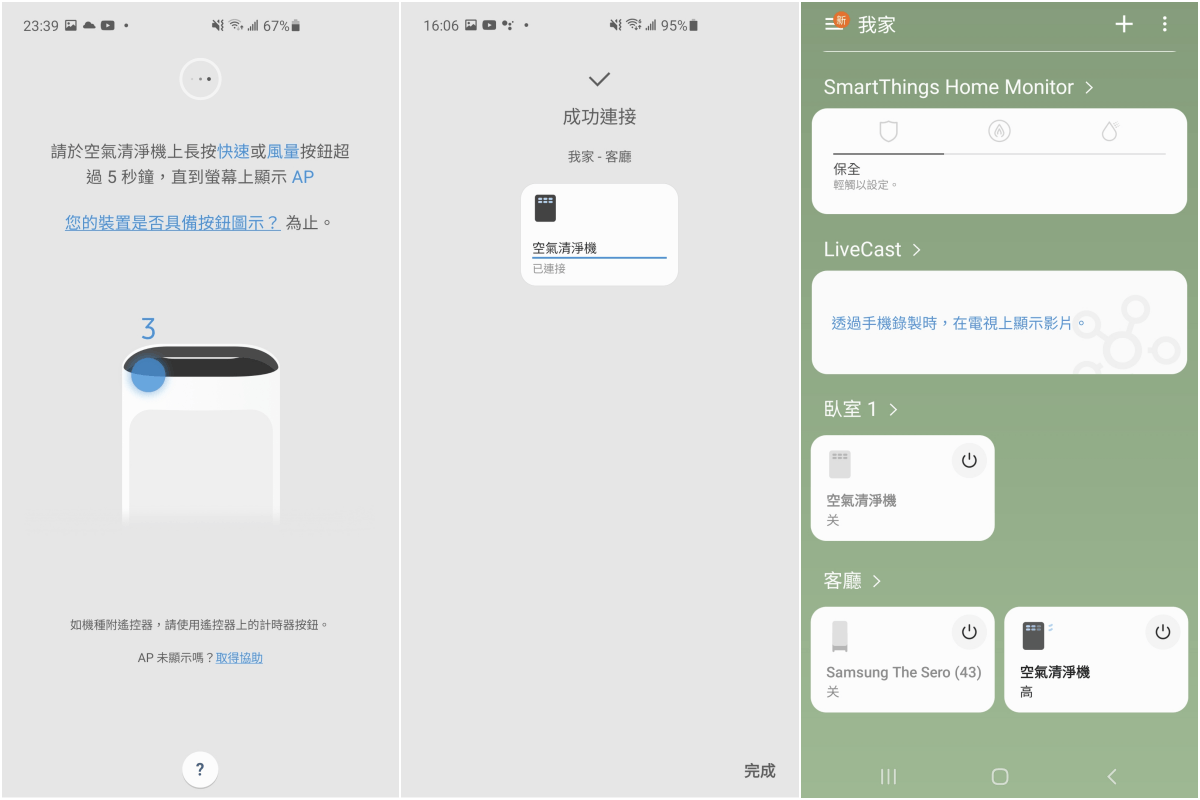Click the 高 fan level text on 客廳 purifier
This screenshot has width=1200, height=800.
(1027, 692)
